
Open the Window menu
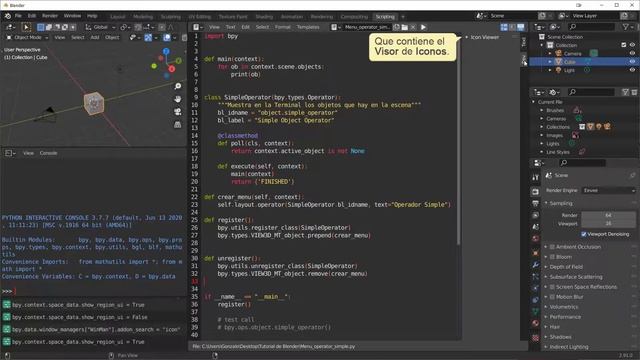tap(72, 16)
